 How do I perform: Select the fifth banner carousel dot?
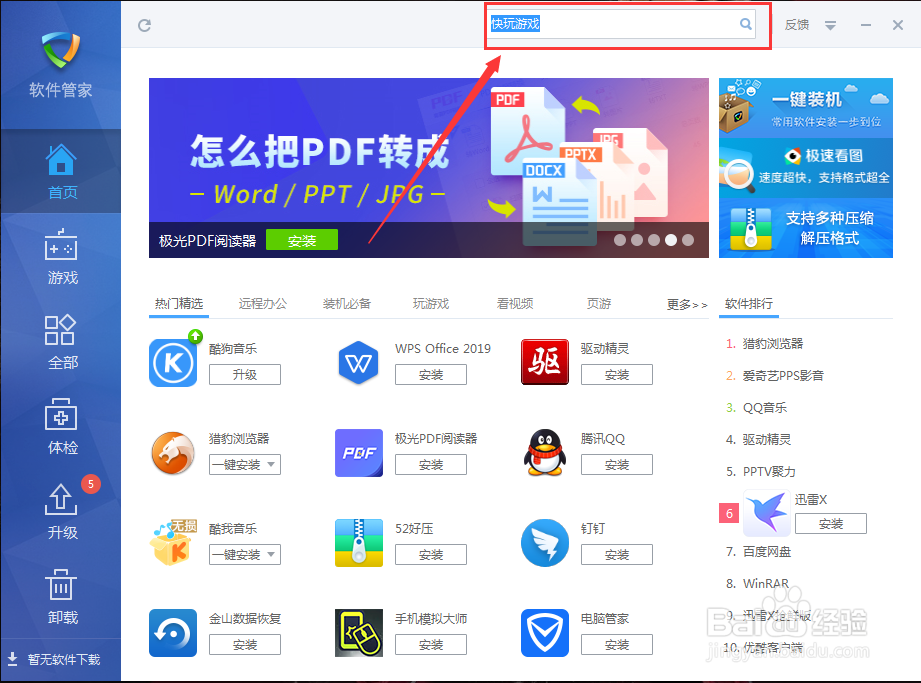pos(688,240)
